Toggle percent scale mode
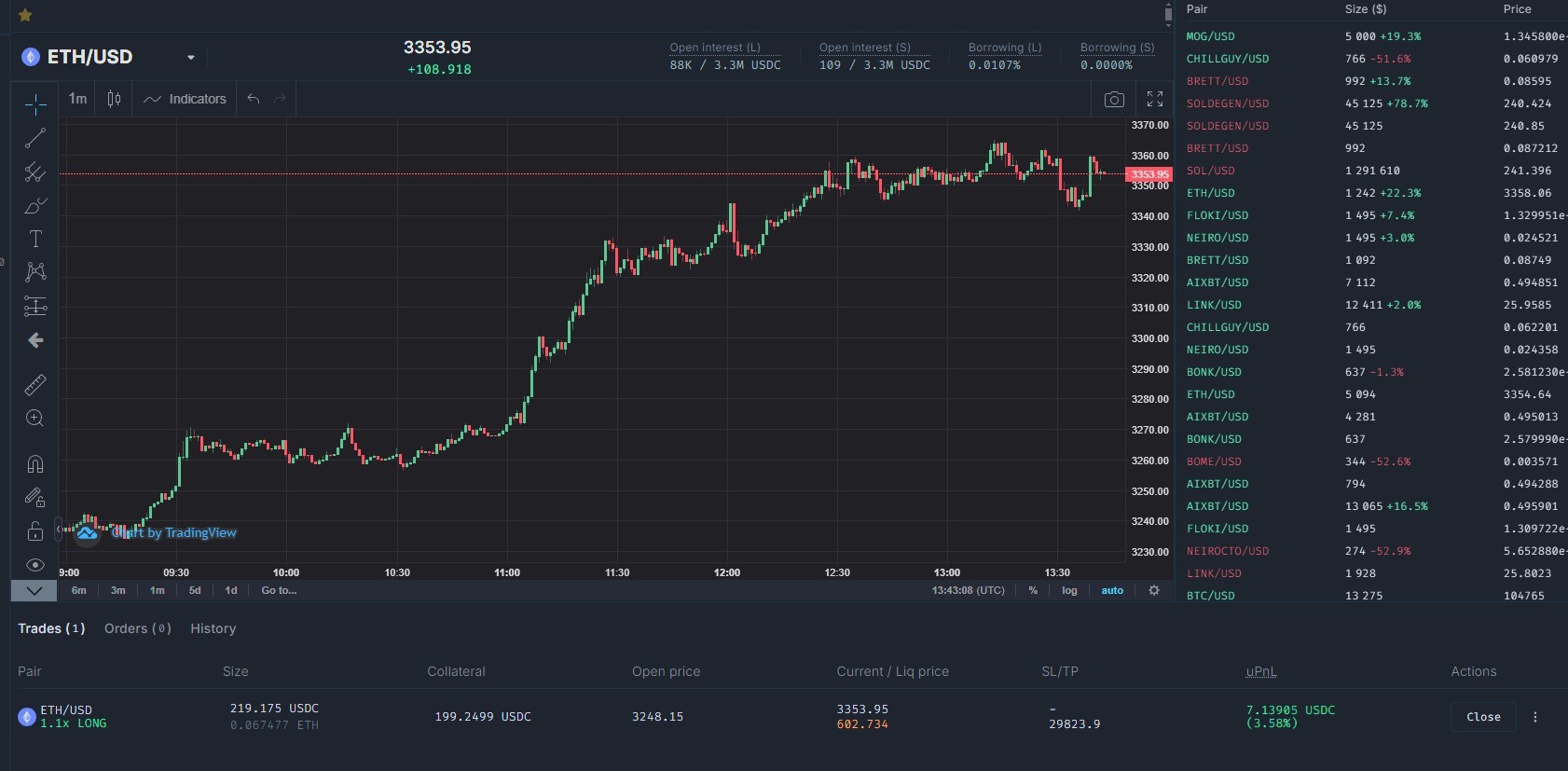The image size is (1568, 771). (x=1033, y=590)
